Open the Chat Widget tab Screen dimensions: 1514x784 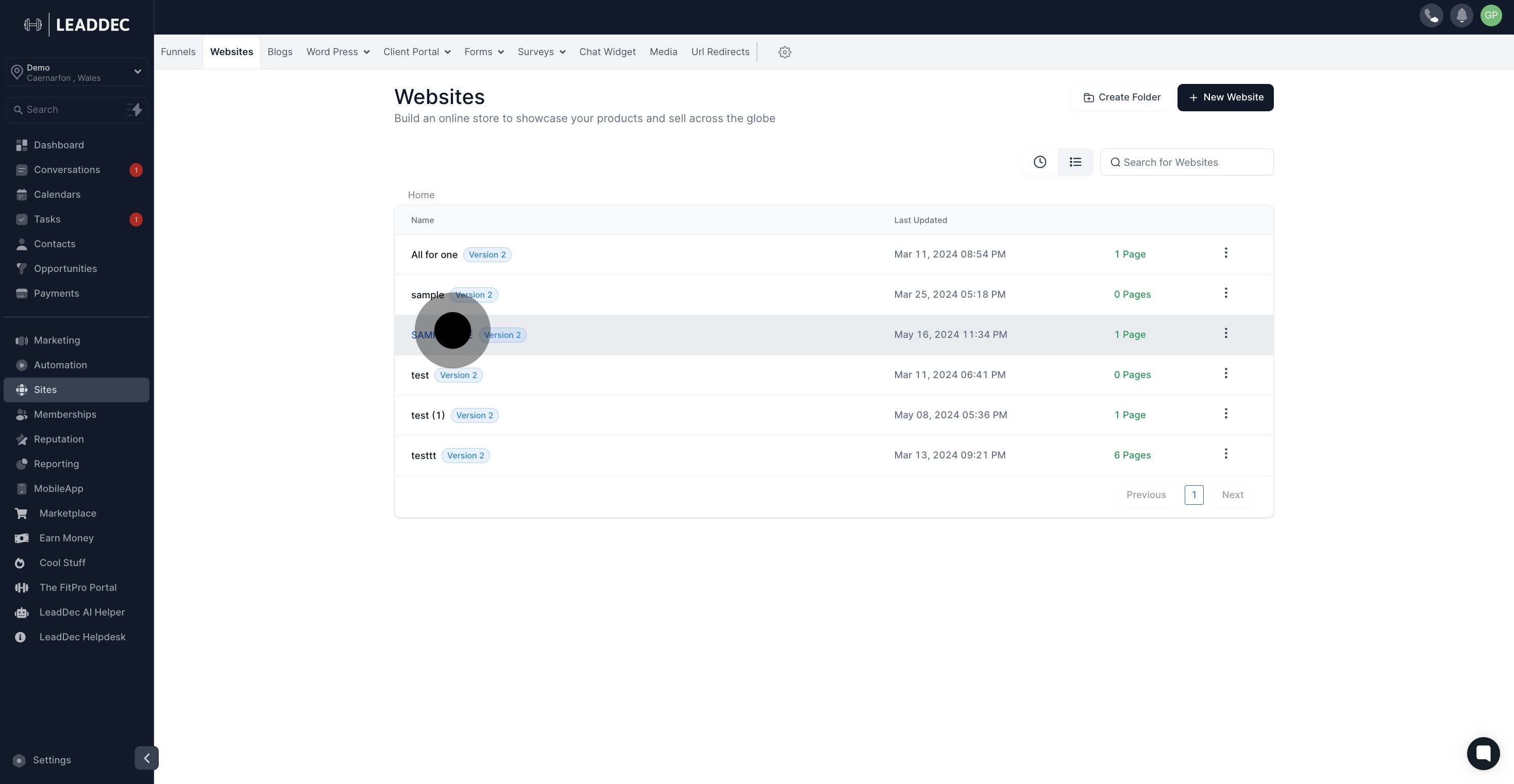point(607,53)
